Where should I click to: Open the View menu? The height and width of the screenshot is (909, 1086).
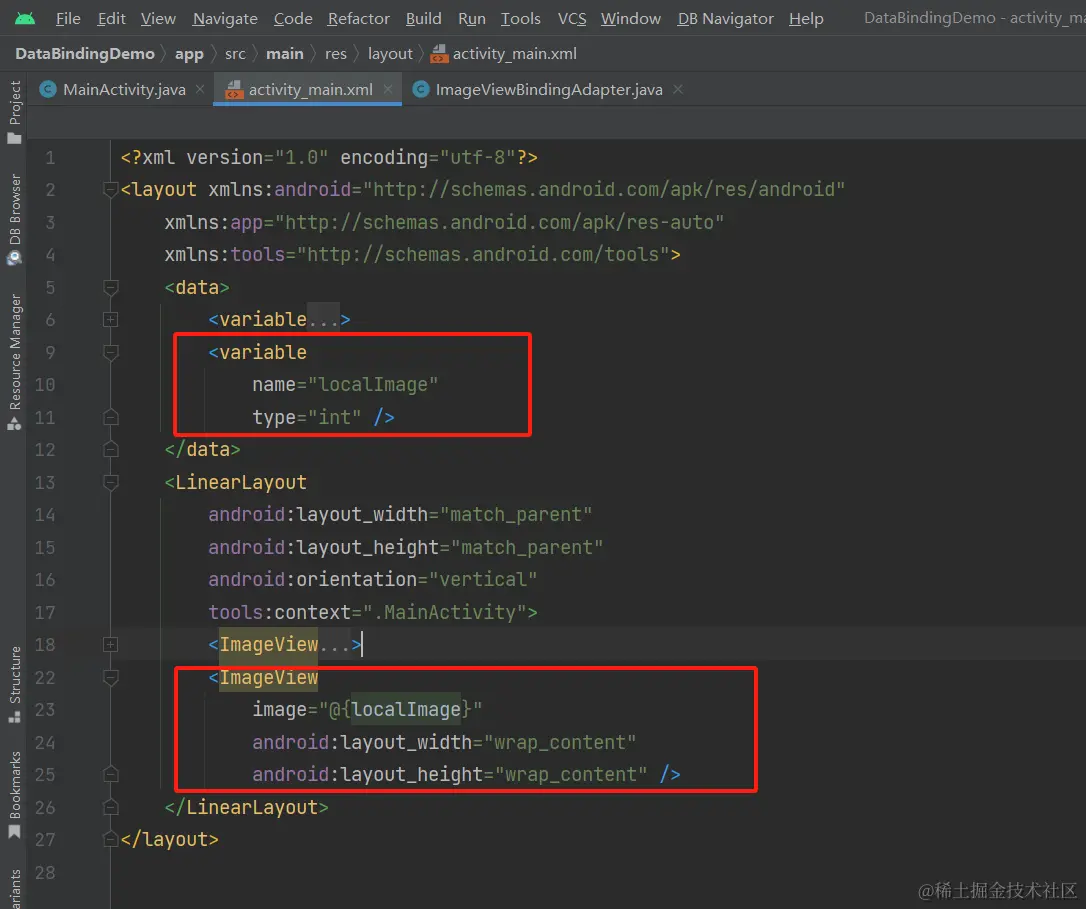pyautogui.click(x=158, y=19)
